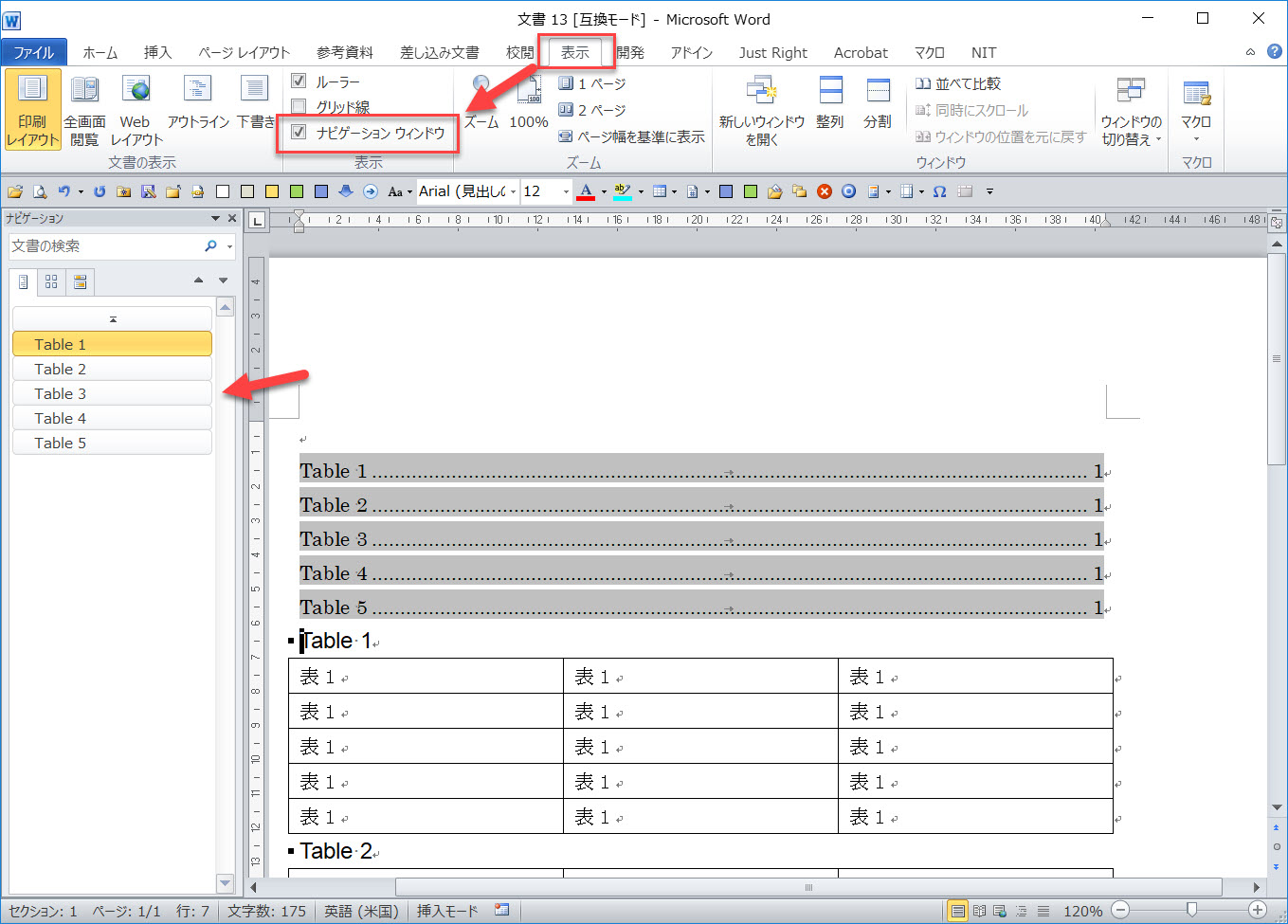1288x924 pixels.
Task: Toggle the Navigation Window (ナビゲーション ウィンドウ) checkbox
Action: pyautogui.click(x=299, y=133)
